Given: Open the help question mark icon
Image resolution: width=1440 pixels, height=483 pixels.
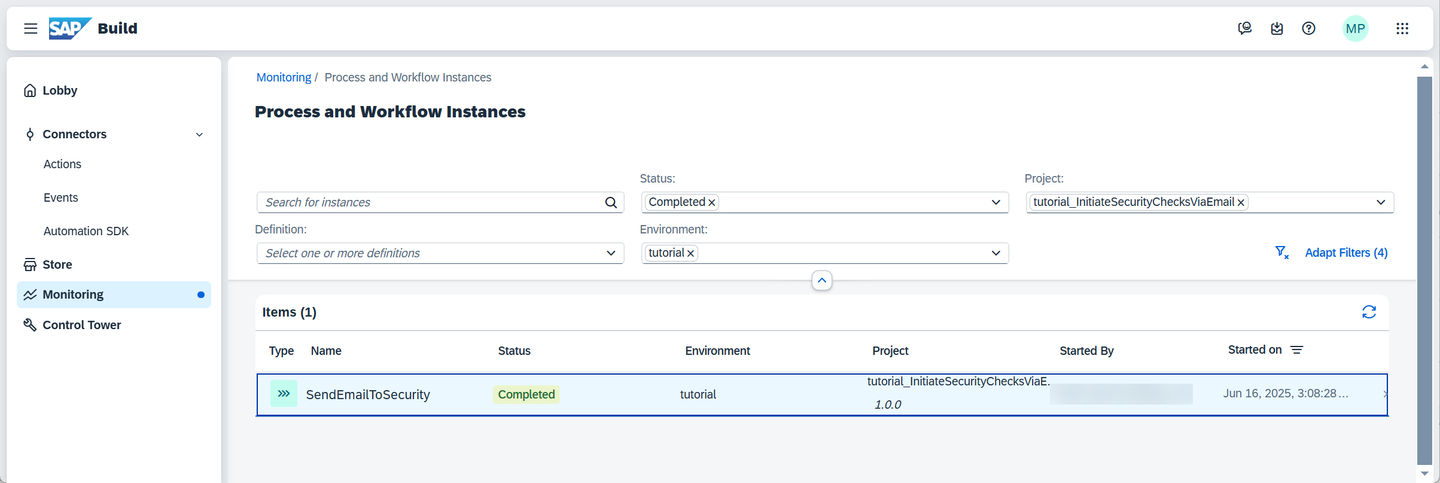Looking at the screenshot, I should point(1308,29).
